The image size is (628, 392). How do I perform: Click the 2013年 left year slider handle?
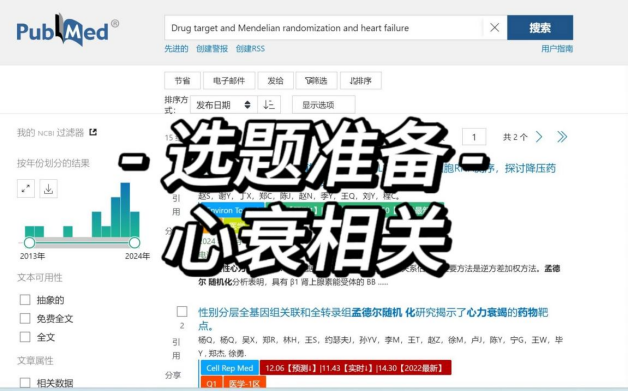[x=29, y=243]
